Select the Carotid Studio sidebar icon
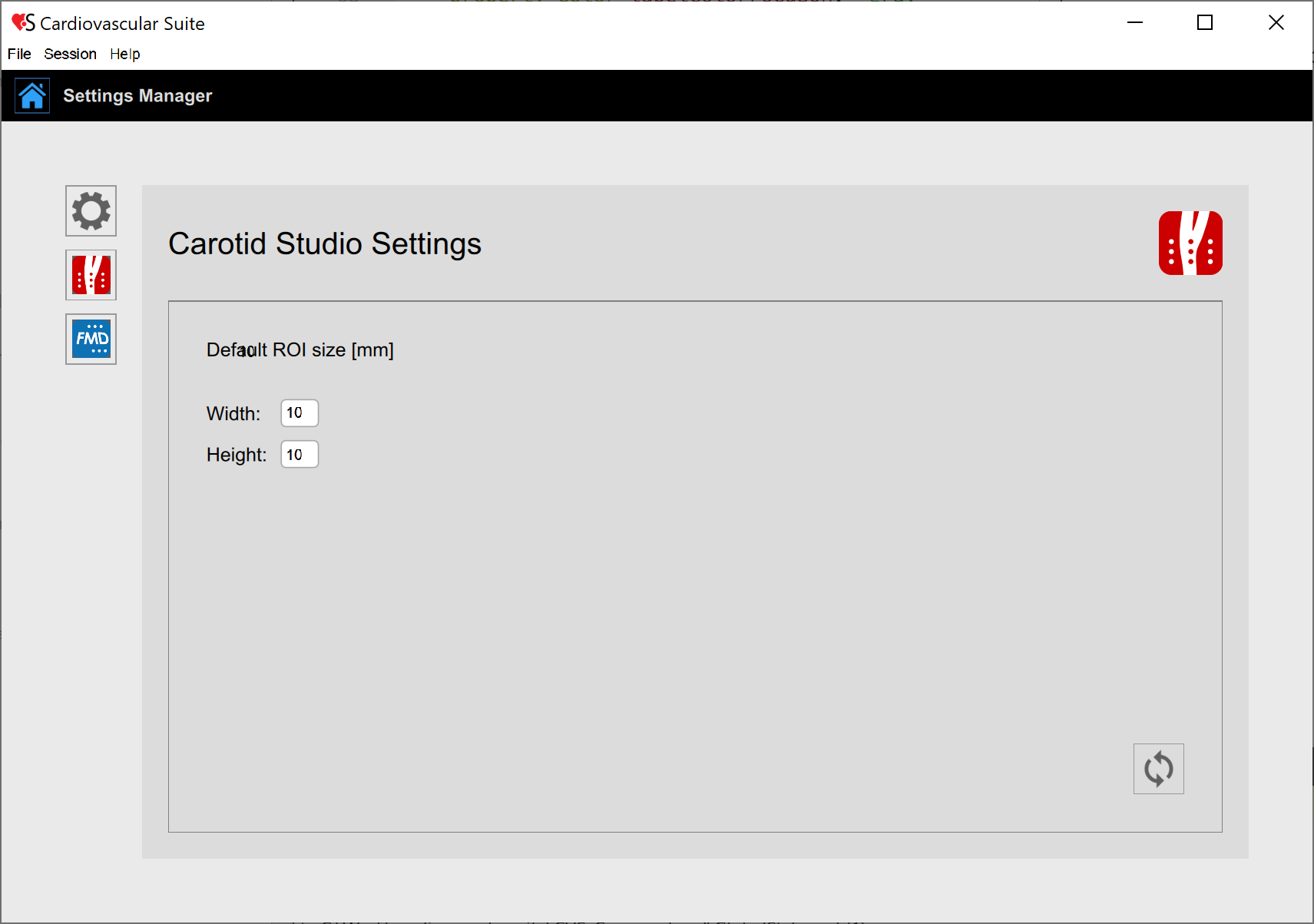Screen dimensions: 1314x924 (x=91, y=275)
